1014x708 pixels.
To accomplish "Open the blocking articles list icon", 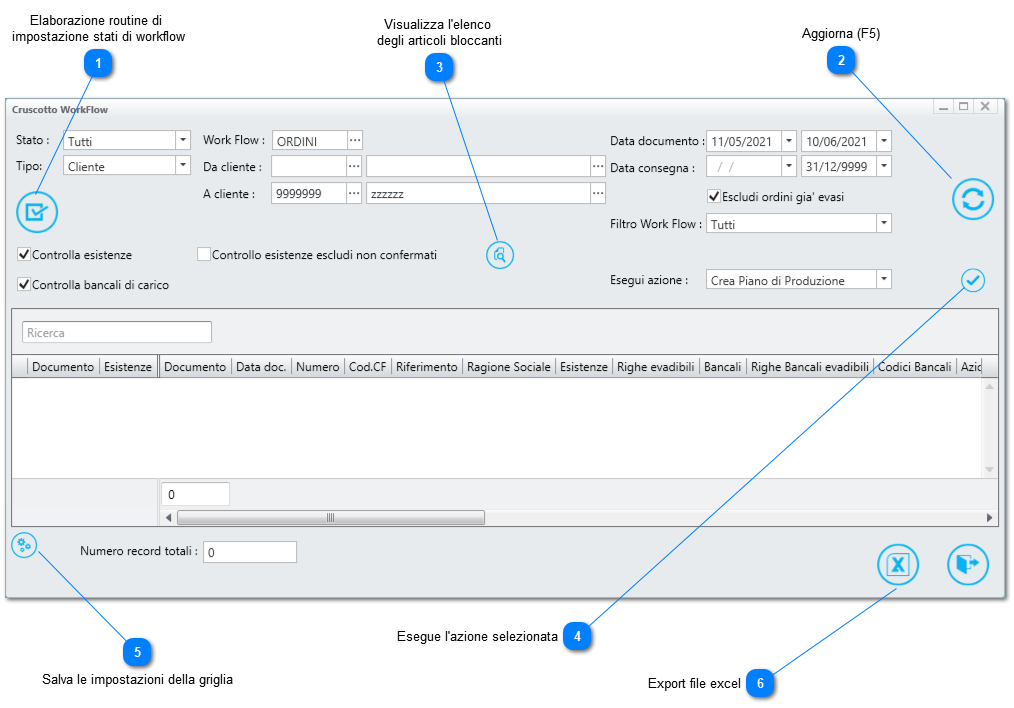I will coord(500,255).
